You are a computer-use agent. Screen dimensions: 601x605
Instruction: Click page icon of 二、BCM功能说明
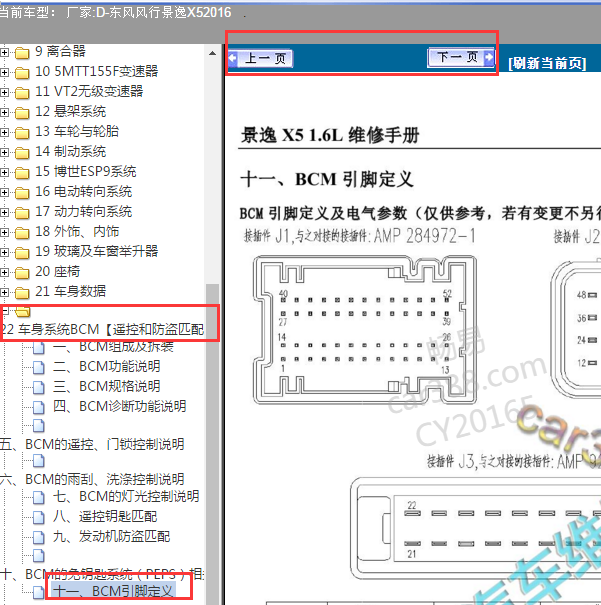39,367
